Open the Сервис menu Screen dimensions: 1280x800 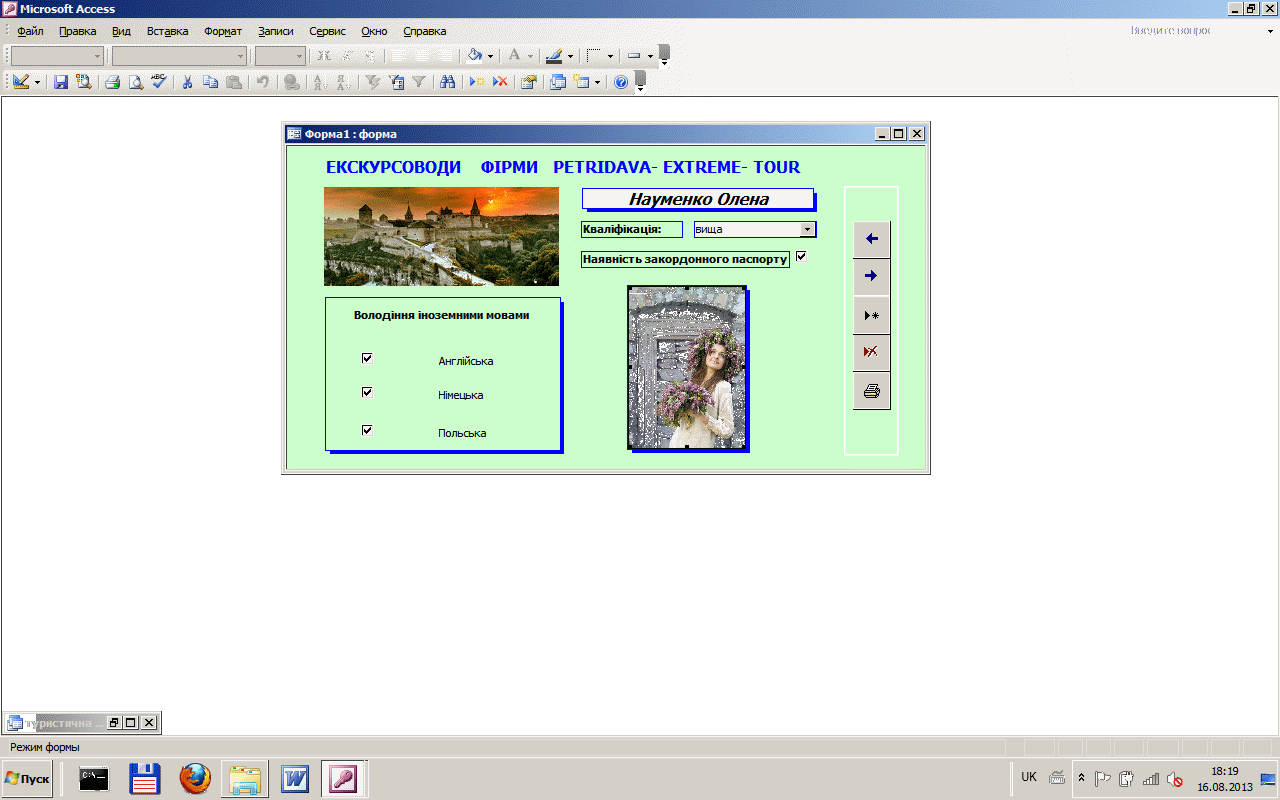tap(328, 31)
